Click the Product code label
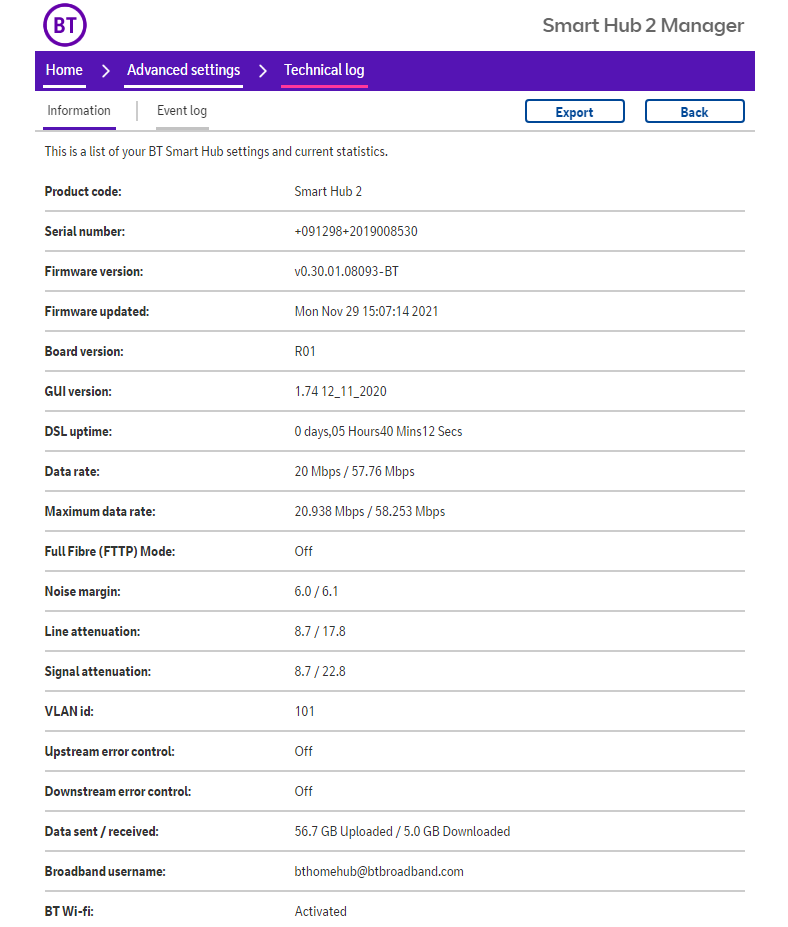This screenshot has width=788, height=927. (x=83, y=192)
